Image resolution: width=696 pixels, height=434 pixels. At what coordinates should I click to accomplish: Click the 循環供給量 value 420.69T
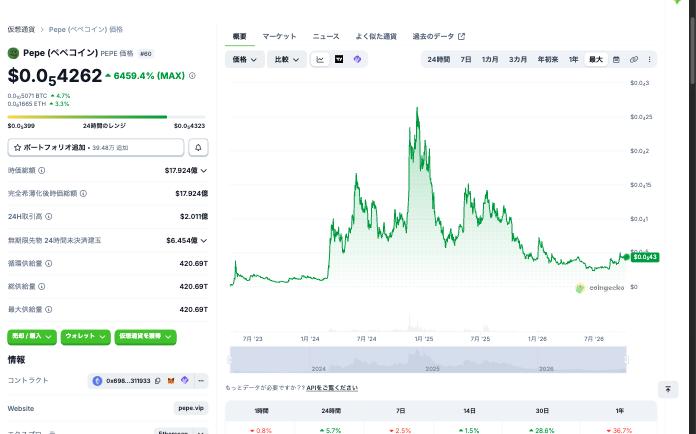tap(194, 264)
